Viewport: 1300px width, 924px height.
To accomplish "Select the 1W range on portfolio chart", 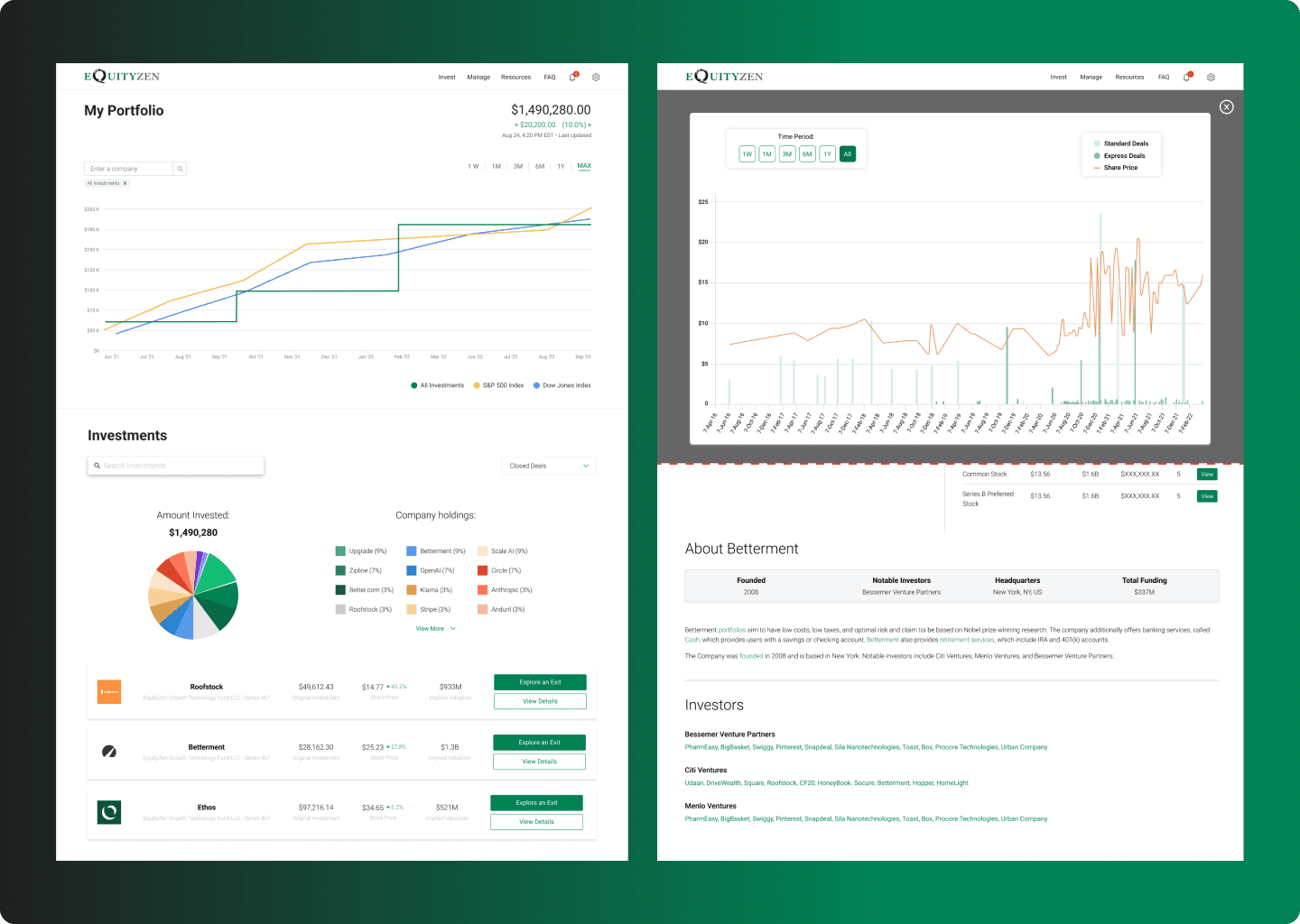I will (473, 166).
